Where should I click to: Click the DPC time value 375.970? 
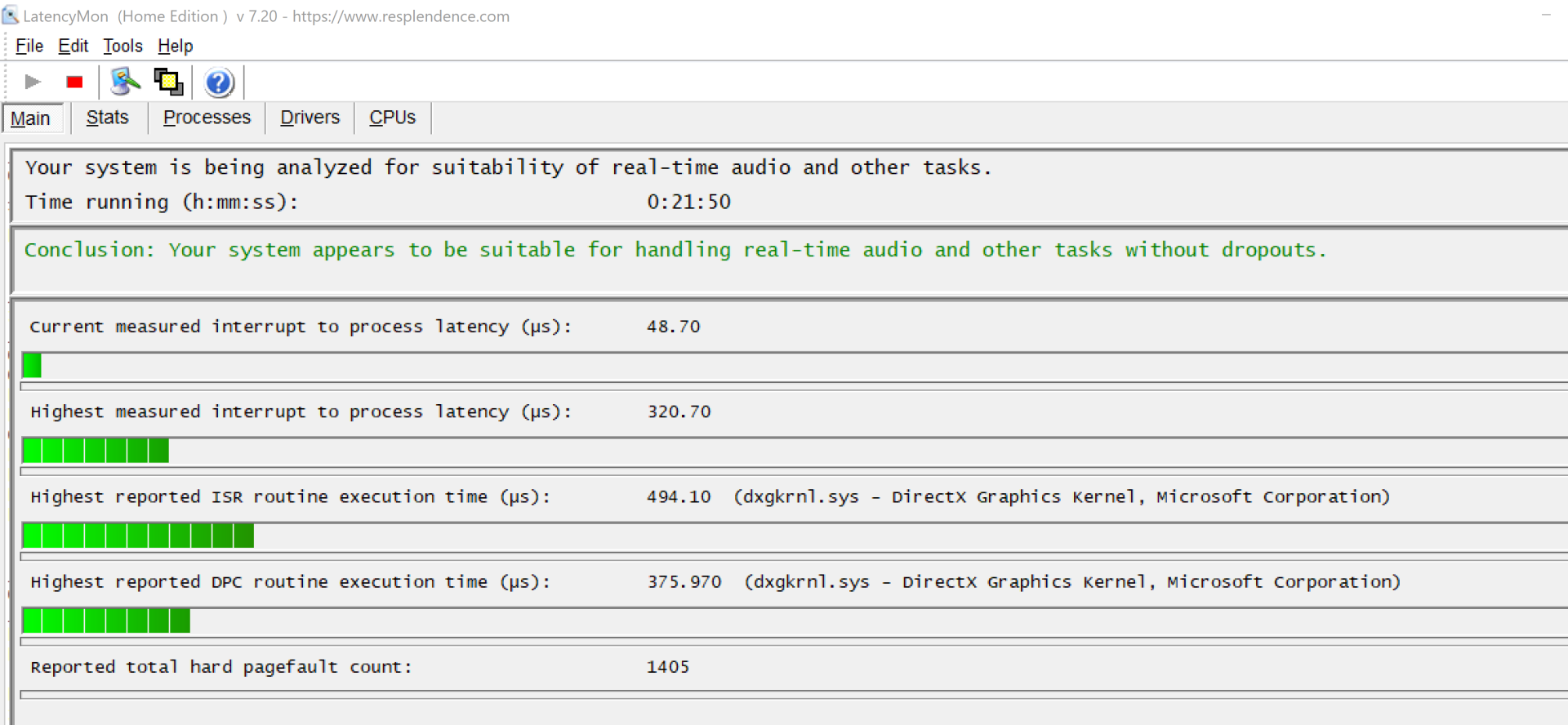684,581
